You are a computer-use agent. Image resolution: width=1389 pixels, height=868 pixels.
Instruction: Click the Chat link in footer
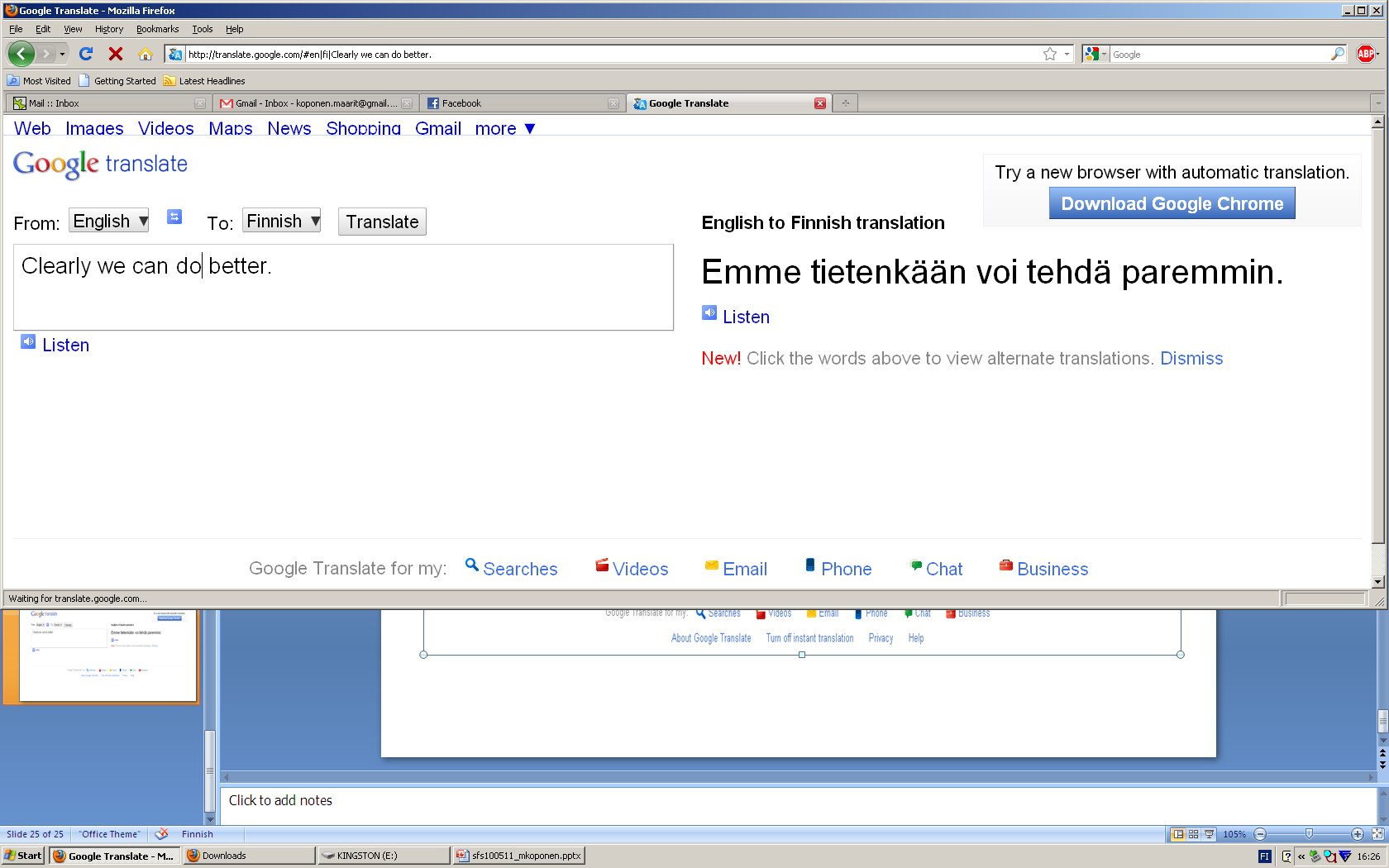point(944,569)
